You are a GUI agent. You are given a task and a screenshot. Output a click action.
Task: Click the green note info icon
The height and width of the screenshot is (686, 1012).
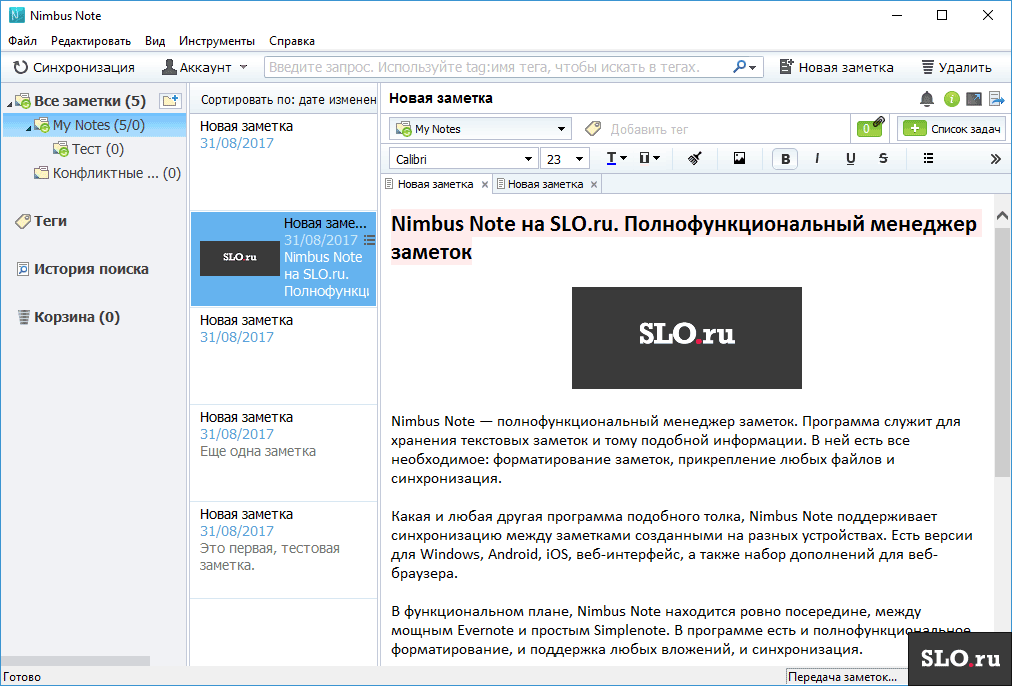click(951, 99)
